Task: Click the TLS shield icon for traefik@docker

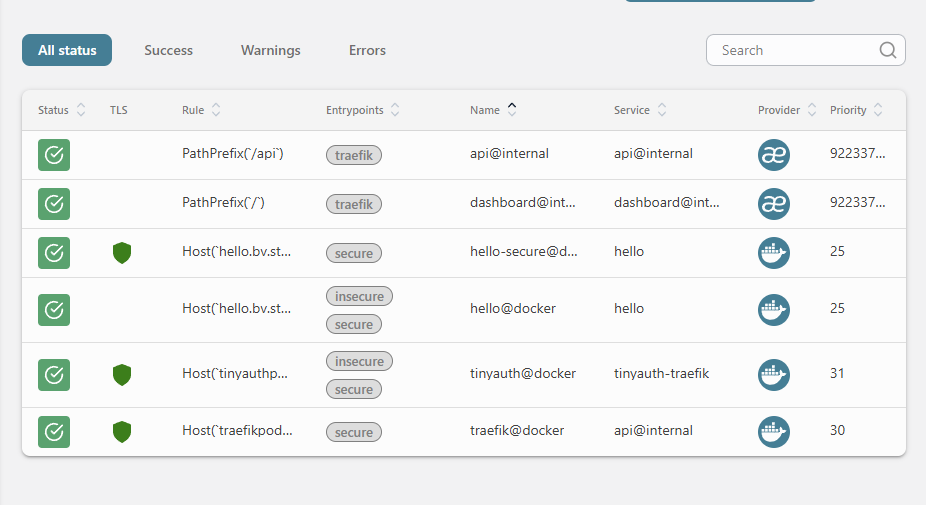Action: pyautogui.click(x=122, y=432)
